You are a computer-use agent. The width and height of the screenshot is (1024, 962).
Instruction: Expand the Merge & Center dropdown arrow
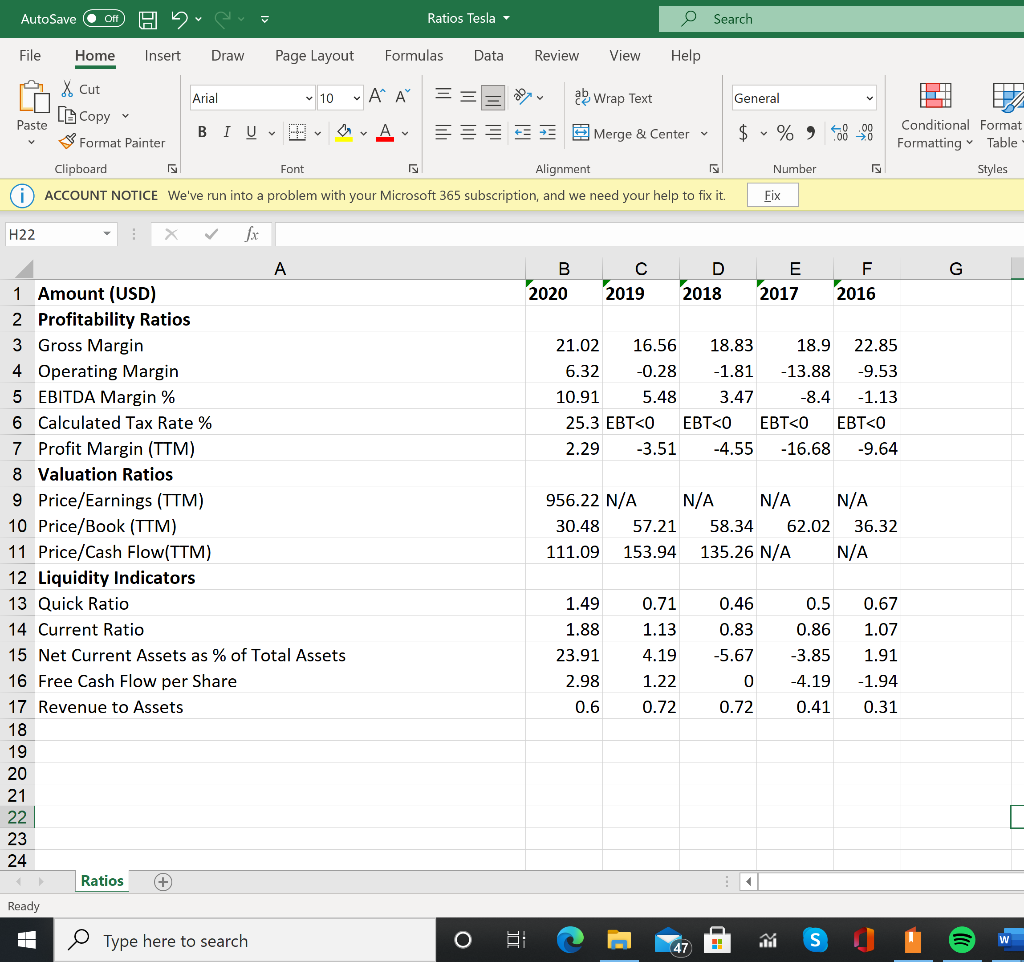pyautogui.click(x=704, y=134)
